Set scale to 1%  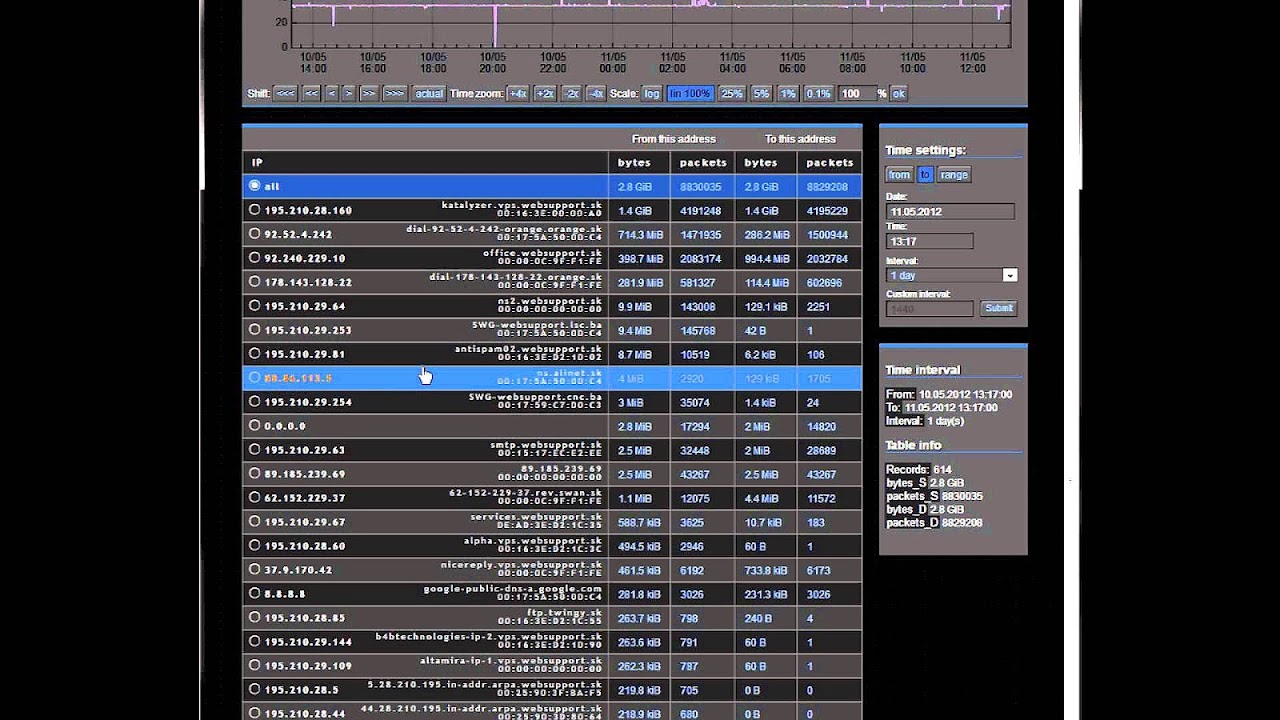pos(788,93)
